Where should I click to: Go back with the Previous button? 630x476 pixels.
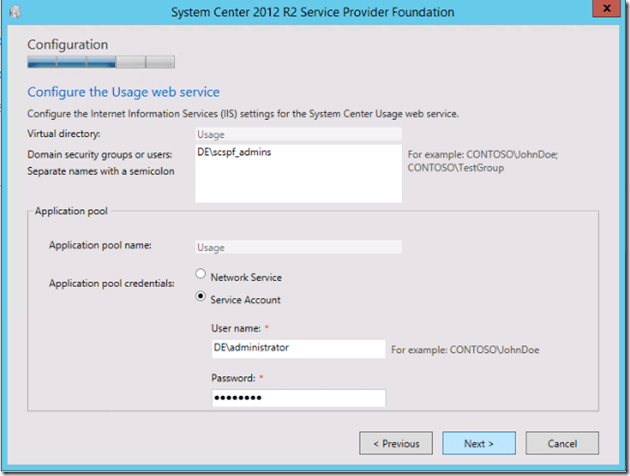coord(396,443)
